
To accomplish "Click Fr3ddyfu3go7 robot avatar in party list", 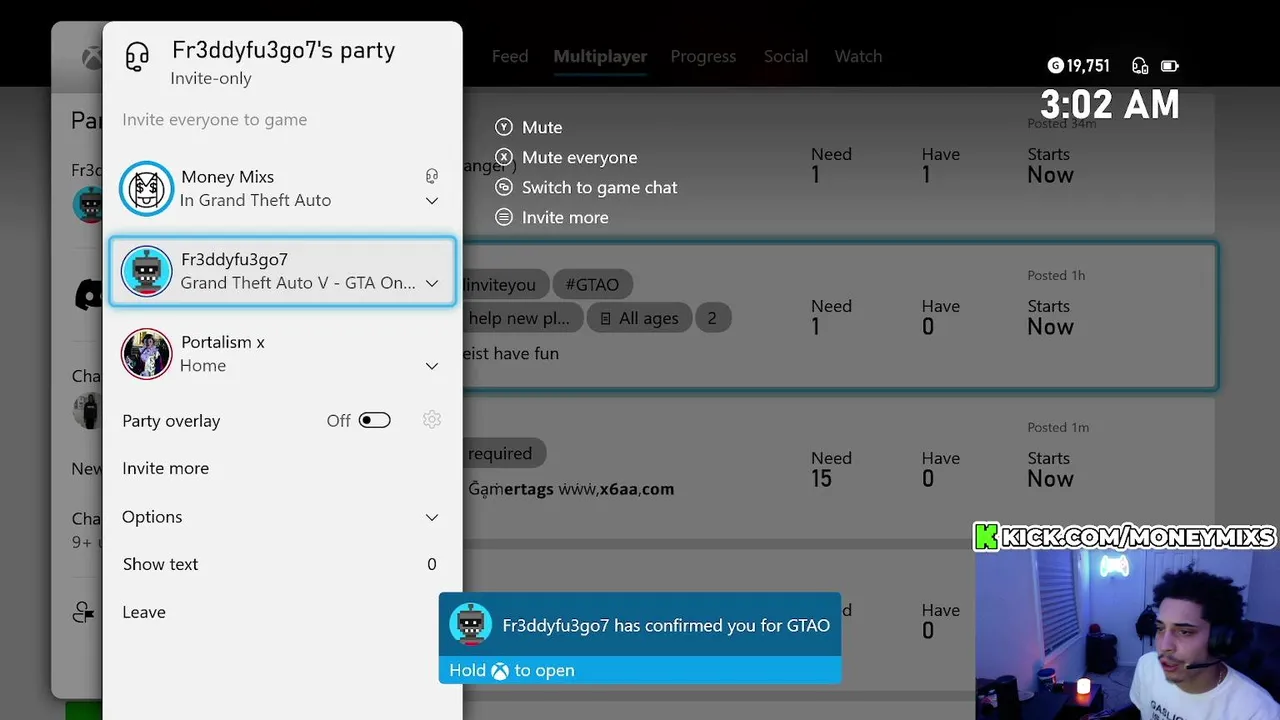I will click(x=146, y=271).
